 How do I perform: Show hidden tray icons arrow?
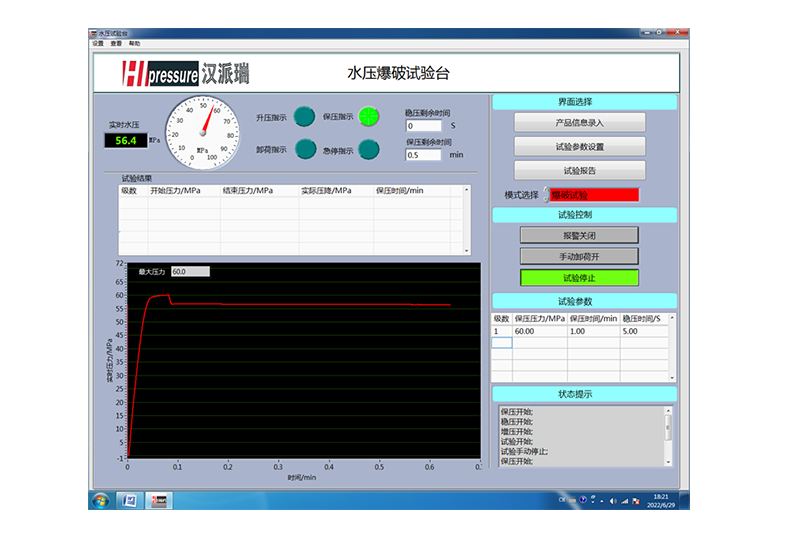click(602, 501)
